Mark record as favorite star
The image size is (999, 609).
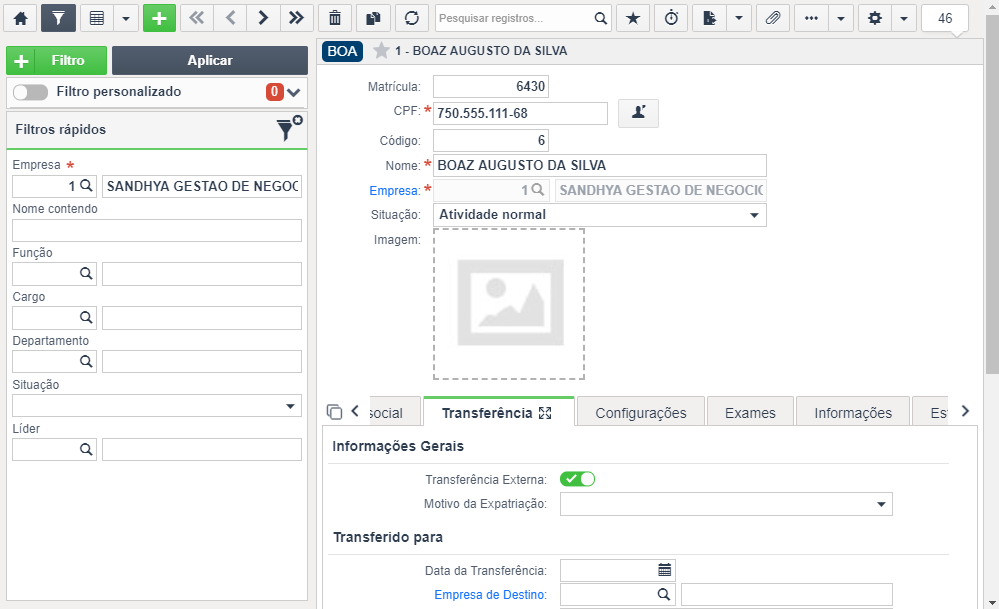pyautogui.click(x=381, y=50)
